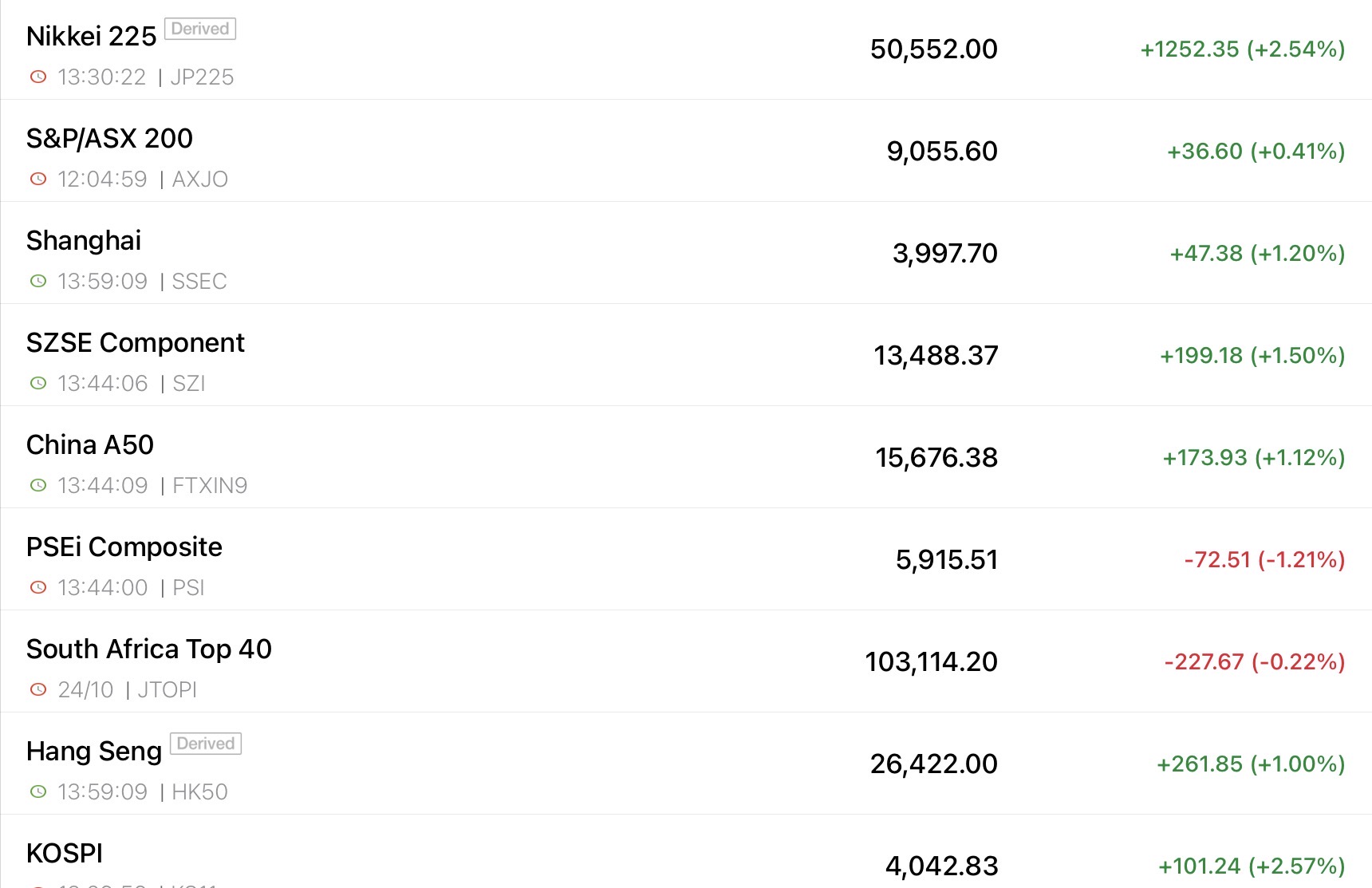Select the Shanghai index name
The height and width of the screenshot is (888, 1372).
84,241
